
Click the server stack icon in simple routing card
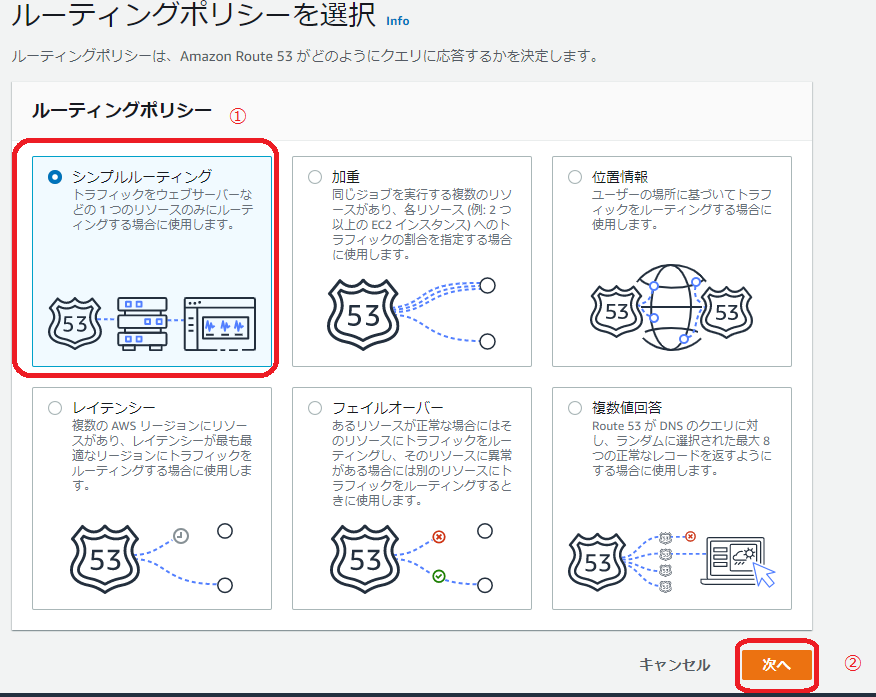pyautogui.click(x=142, y=324)
